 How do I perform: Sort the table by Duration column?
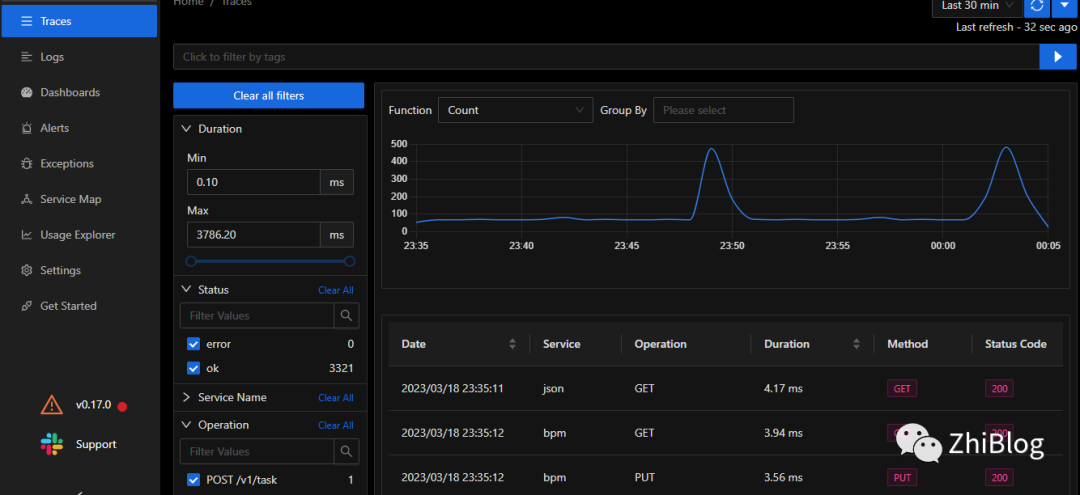[x=856, y=344]
